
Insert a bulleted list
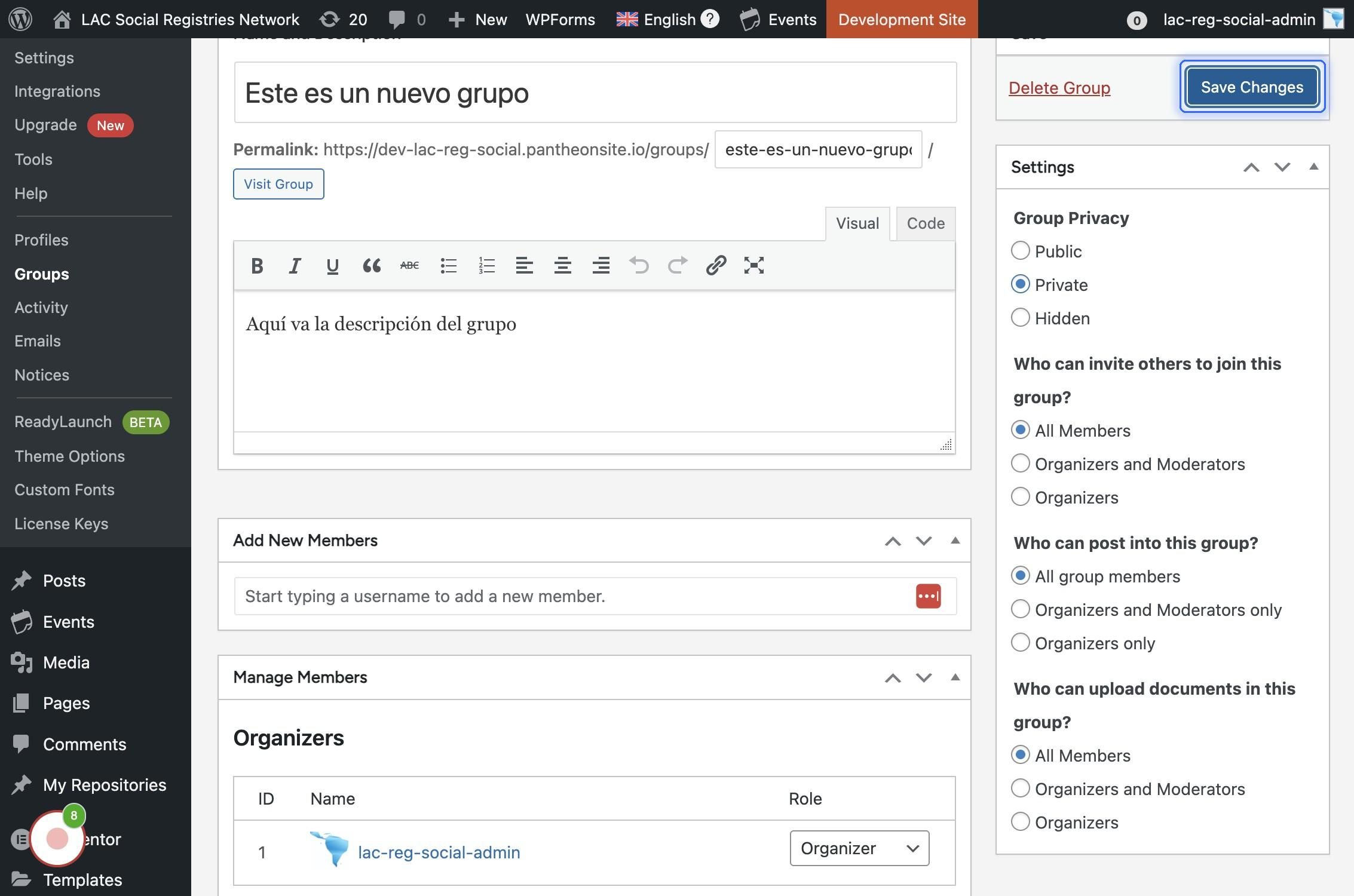click(448, 265)
